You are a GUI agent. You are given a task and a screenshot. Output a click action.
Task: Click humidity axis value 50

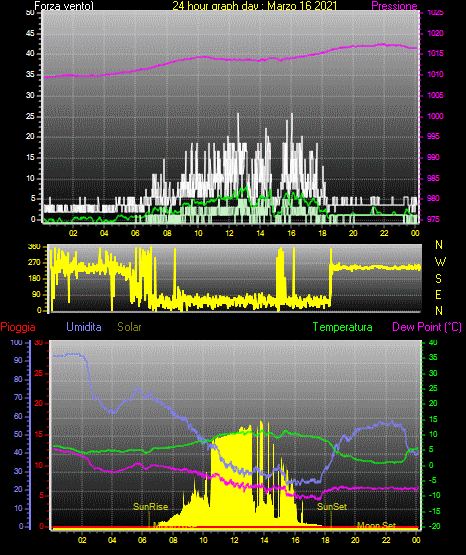pos(18,434)
